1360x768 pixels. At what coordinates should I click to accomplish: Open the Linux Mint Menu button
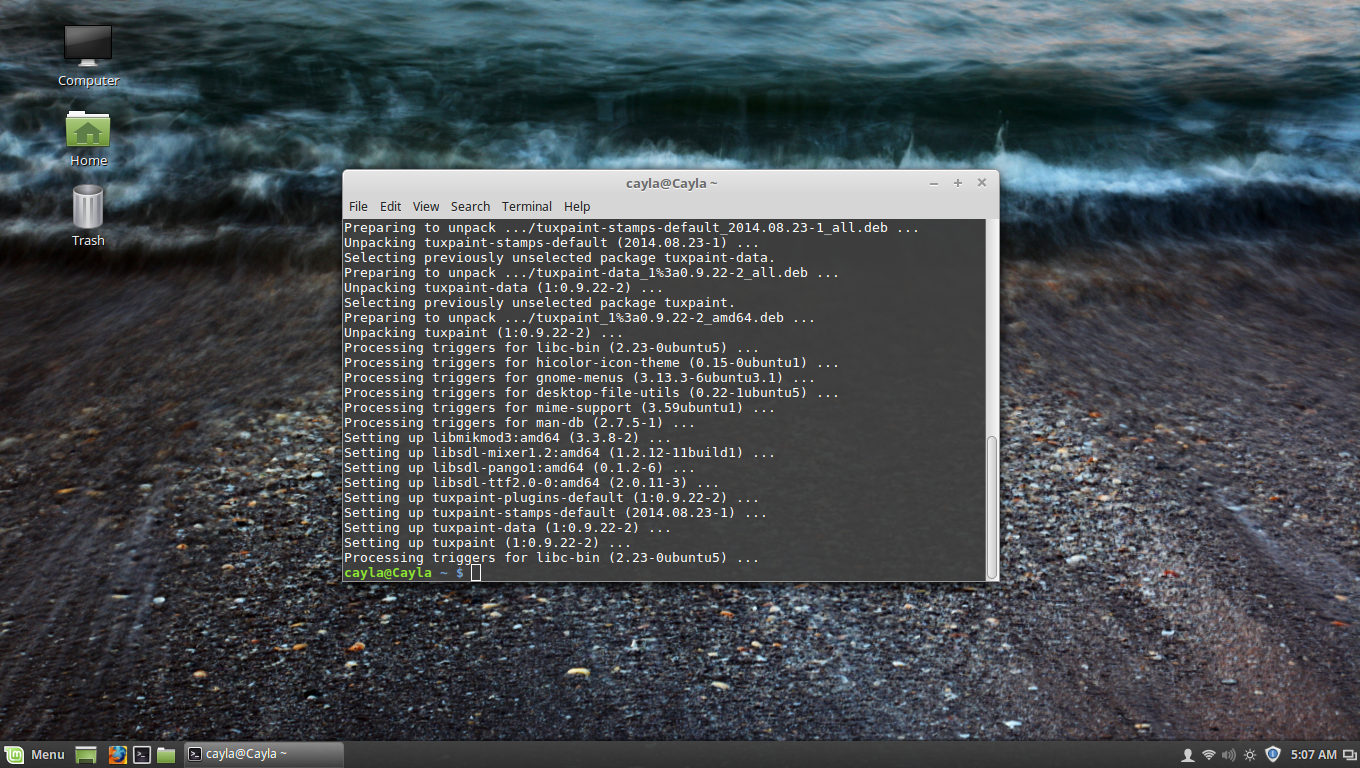coord(36,755)
